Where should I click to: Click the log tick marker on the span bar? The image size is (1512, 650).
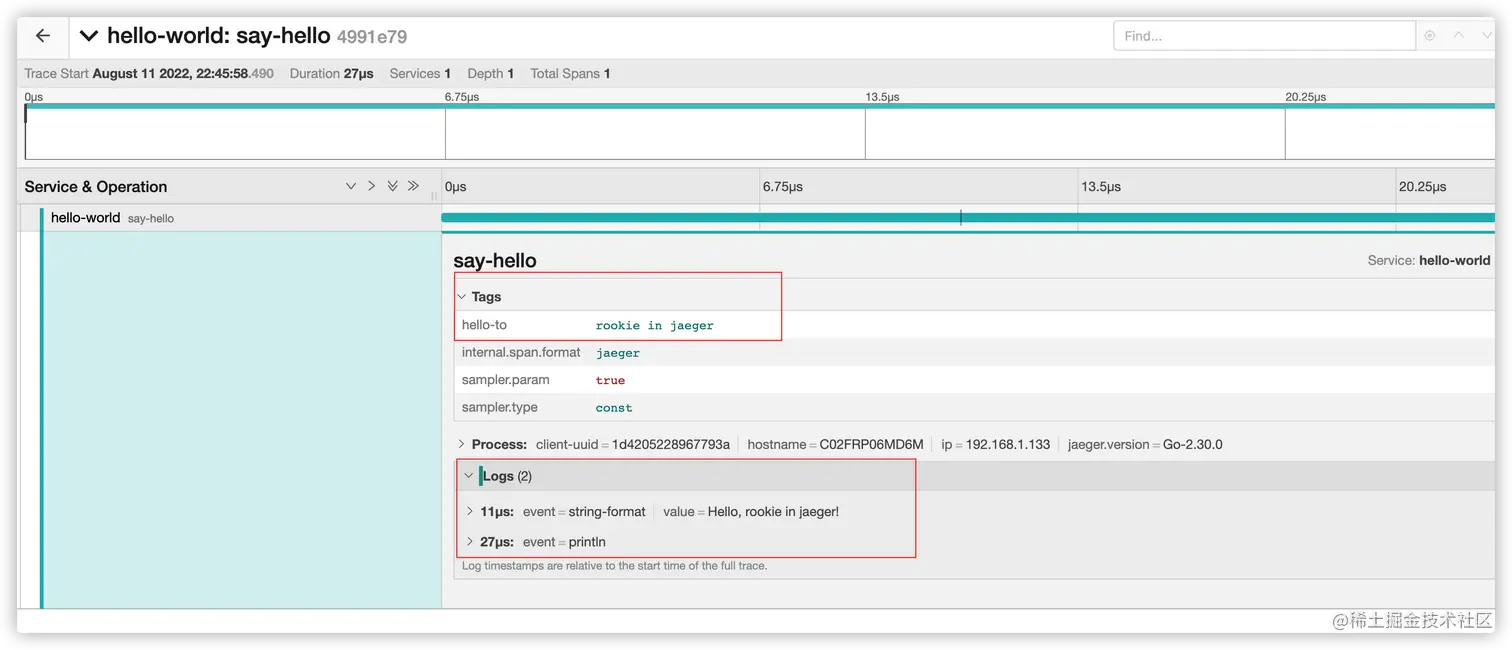click(x=961, y=217)
